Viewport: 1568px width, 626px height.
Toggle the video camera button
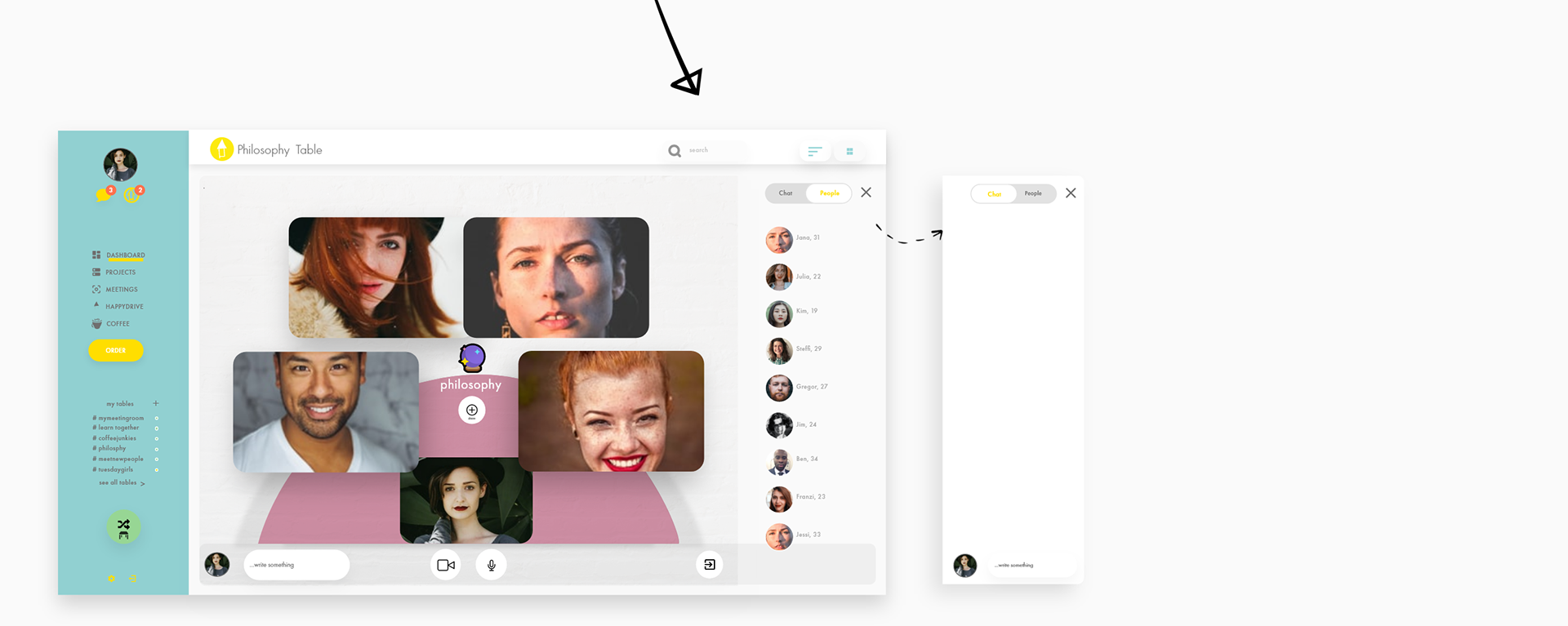[446, 565]
